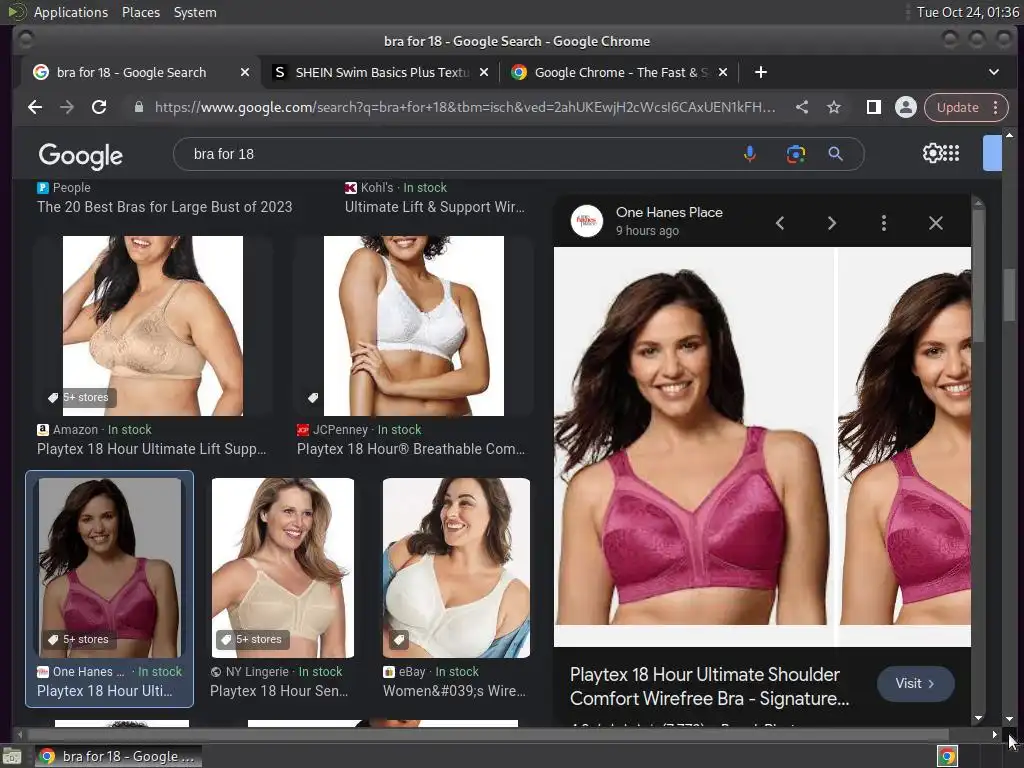Open the One Hanes Place source link
The width and height of the screenshot is (1024, 768).
point(669,212)
